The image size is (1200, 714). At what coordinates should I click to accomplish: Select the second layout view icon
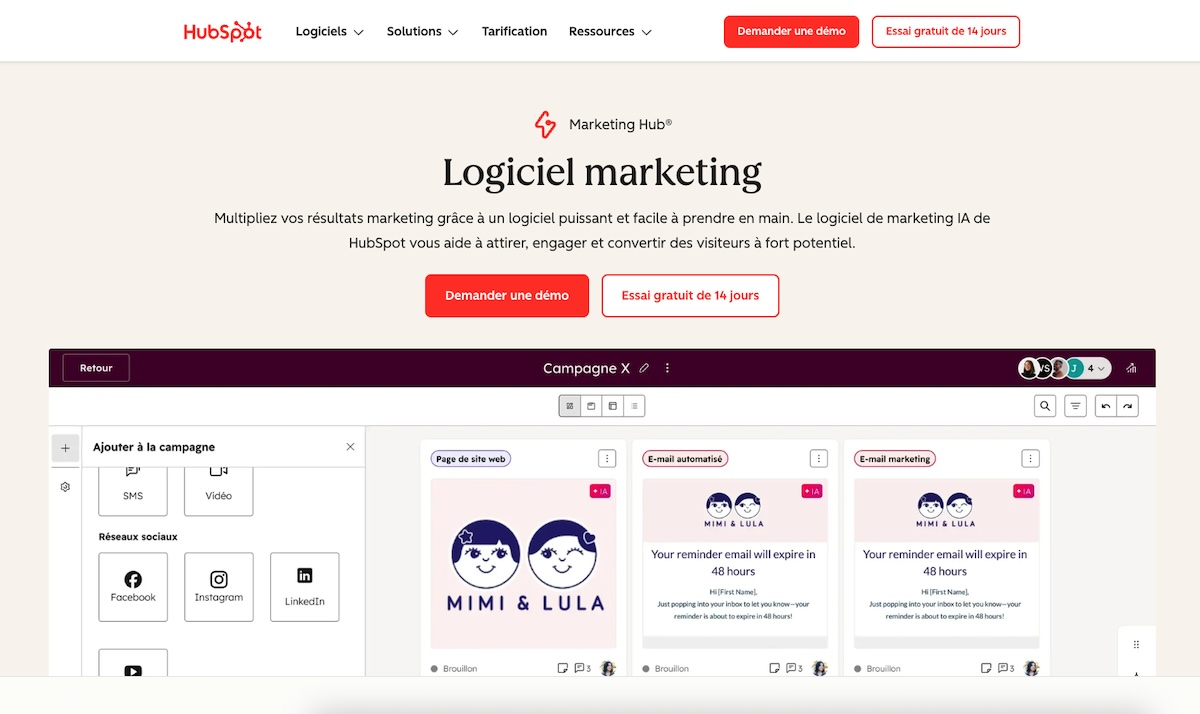pos(591,406)
